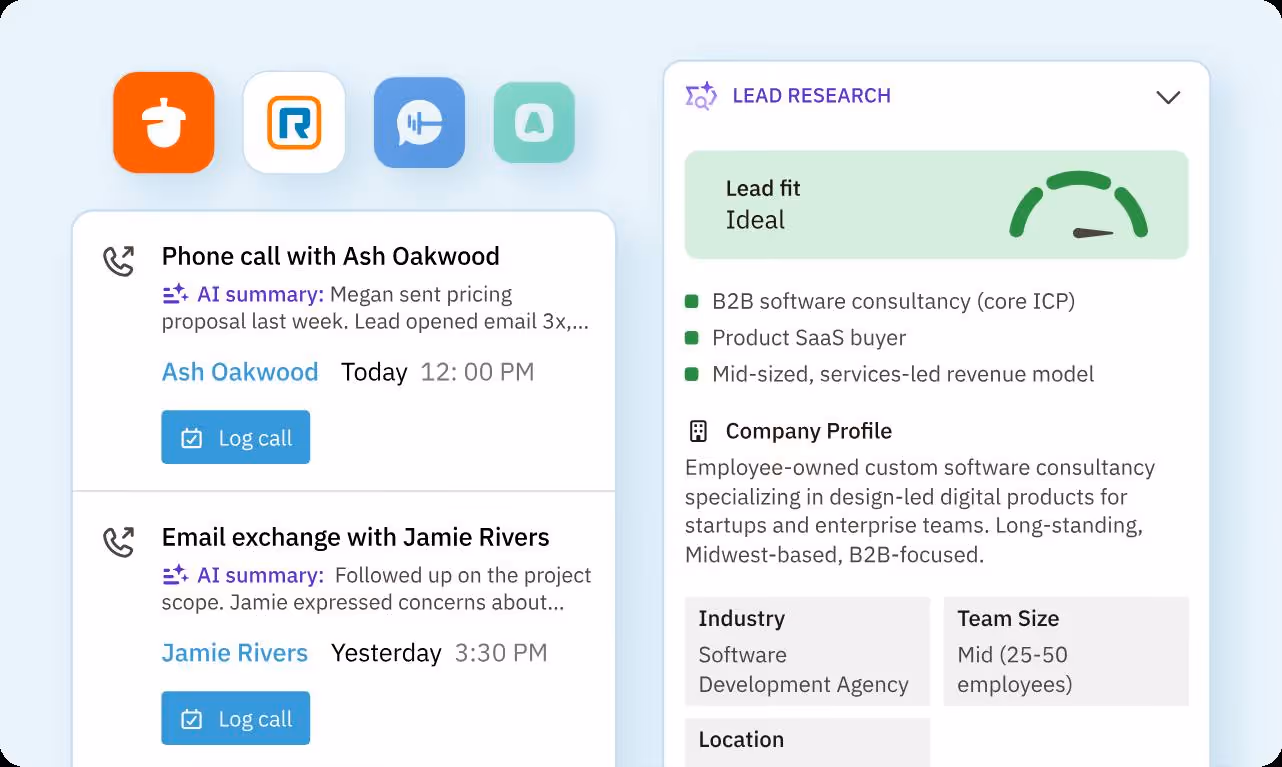Viewport: 1282px width, 767px height.
Task: Click 'Today 12: 00 PM' timestamp
Action: click(x=438, y=372)
